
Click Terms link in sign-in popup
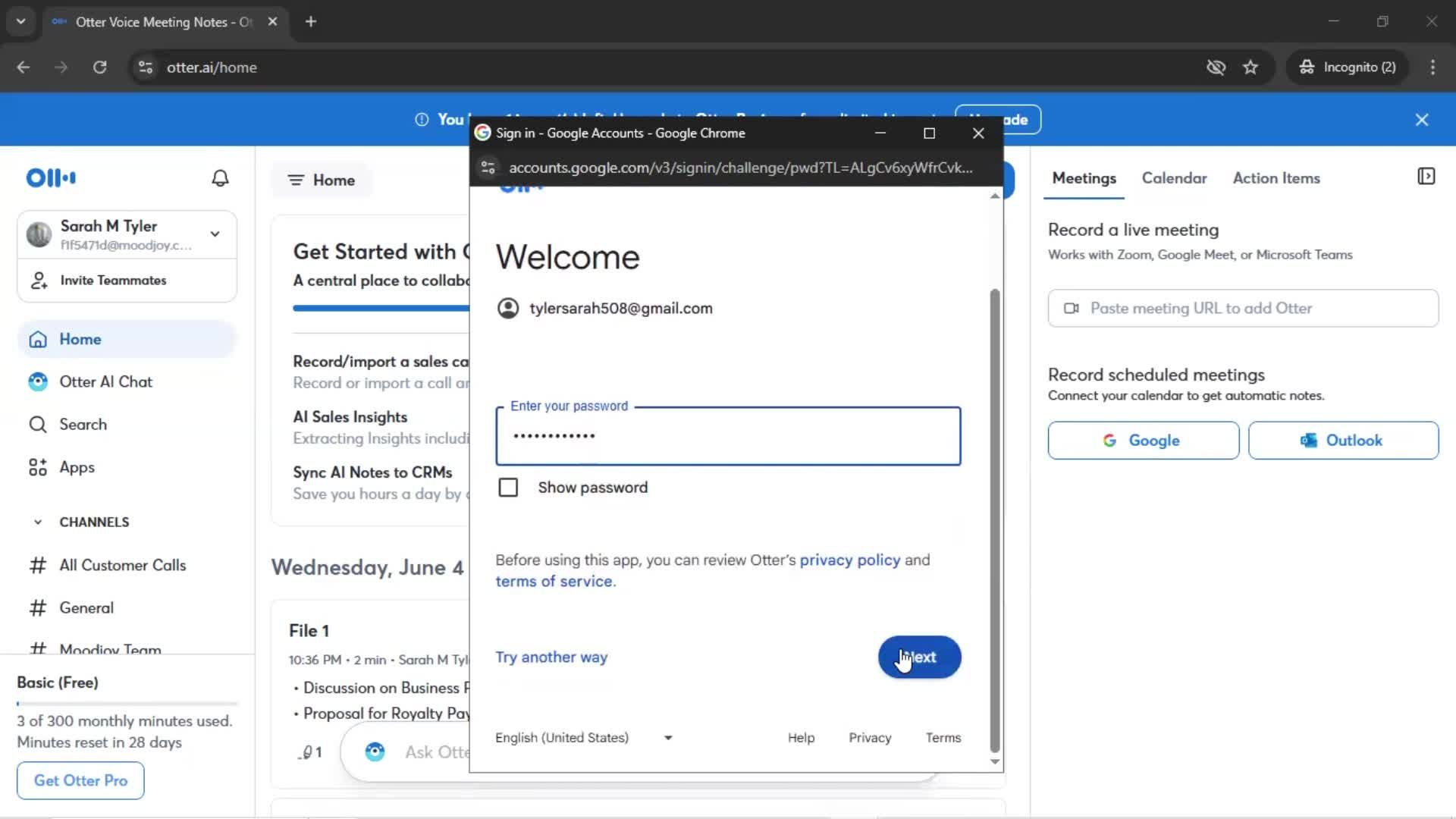943,738
